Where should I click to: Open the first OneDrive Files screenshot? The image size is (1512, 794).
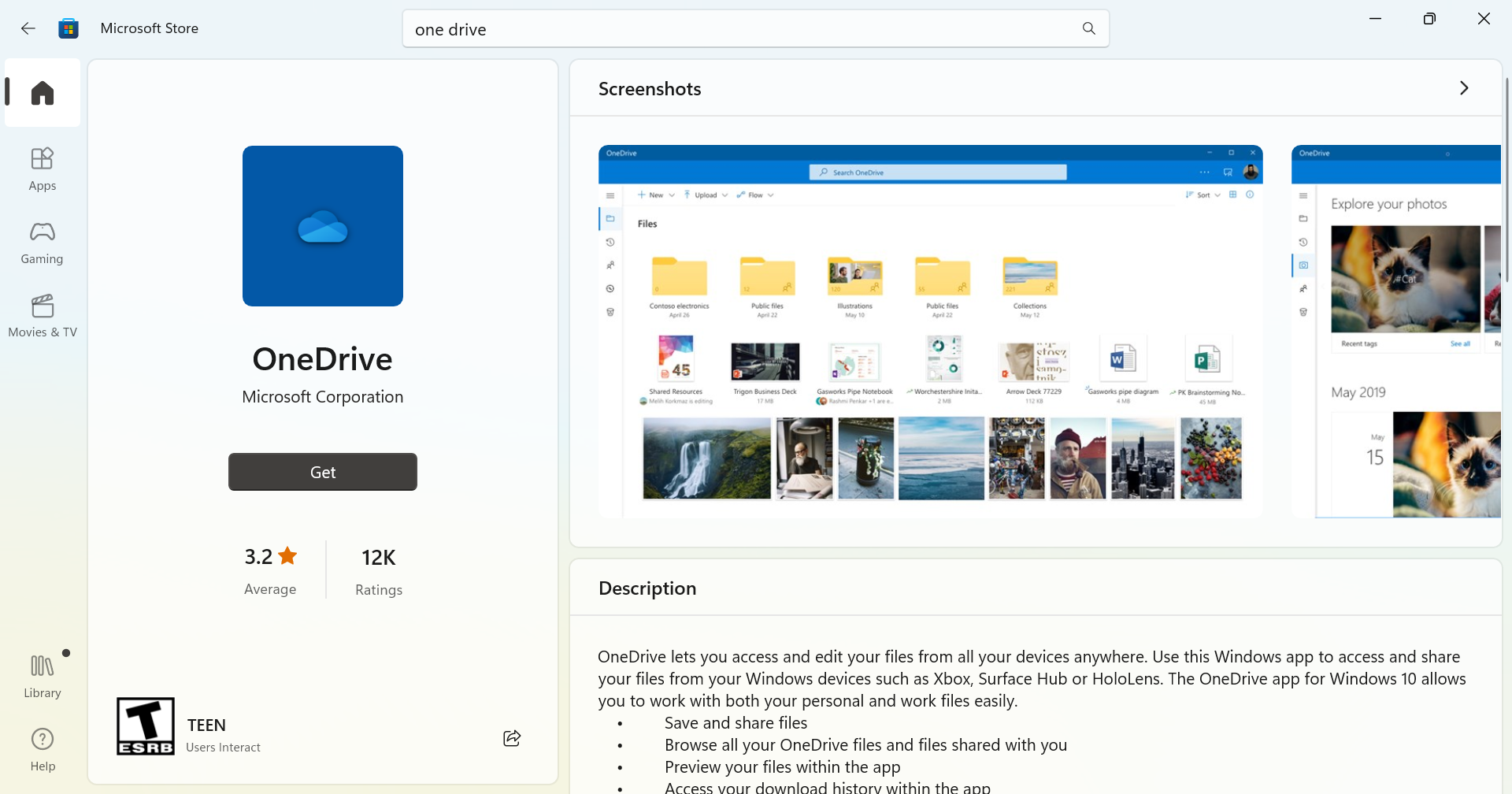click(x=931, y=331)
